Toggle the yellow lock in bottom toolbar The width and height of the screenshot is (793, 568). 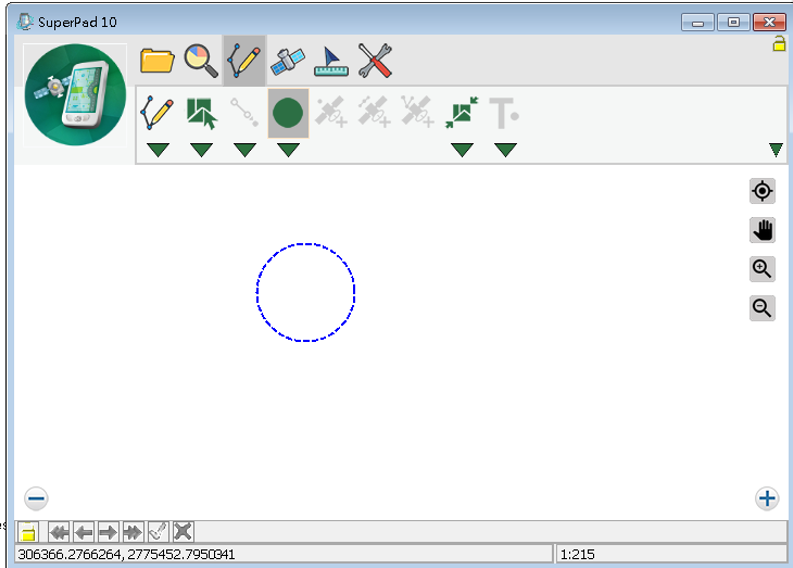point(28,532)
